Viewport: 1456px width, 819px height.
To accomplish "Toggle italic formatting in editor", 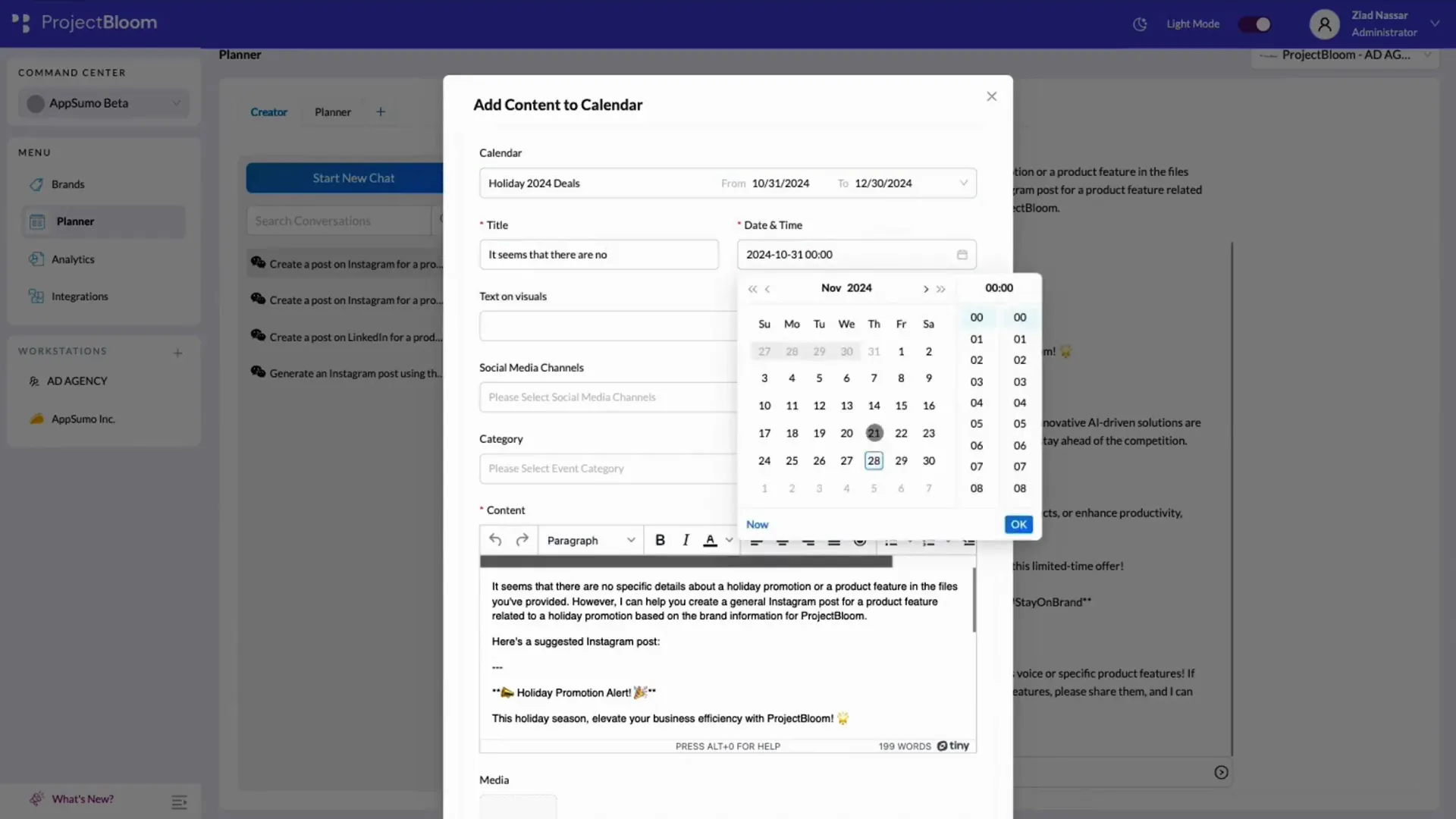I will (x=686, y=540).
